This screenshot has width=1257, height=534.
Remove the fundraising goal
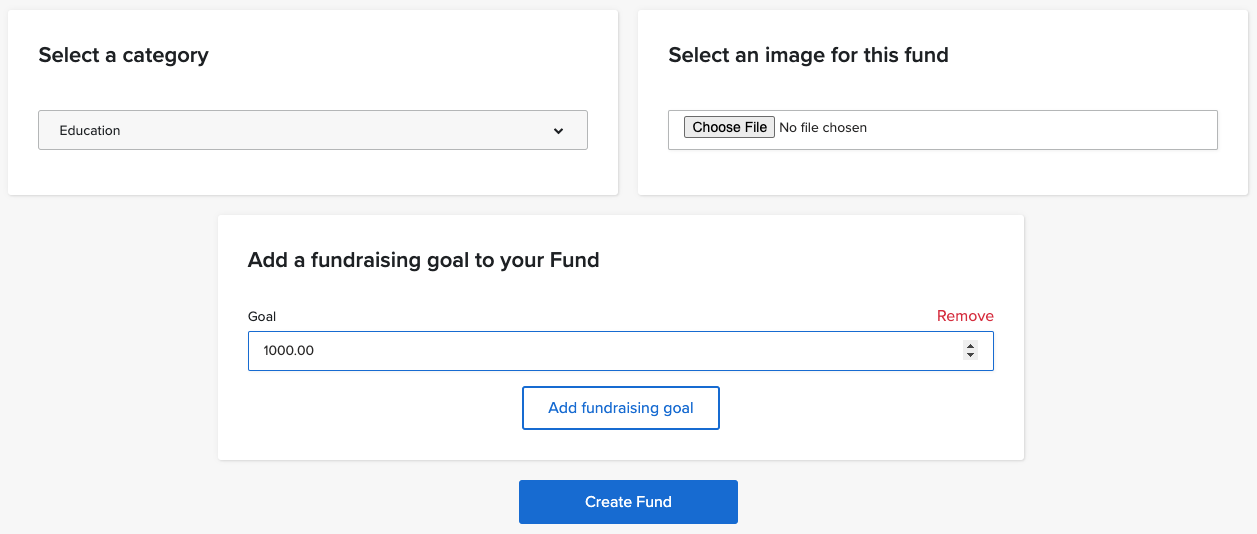coord(965,316)
